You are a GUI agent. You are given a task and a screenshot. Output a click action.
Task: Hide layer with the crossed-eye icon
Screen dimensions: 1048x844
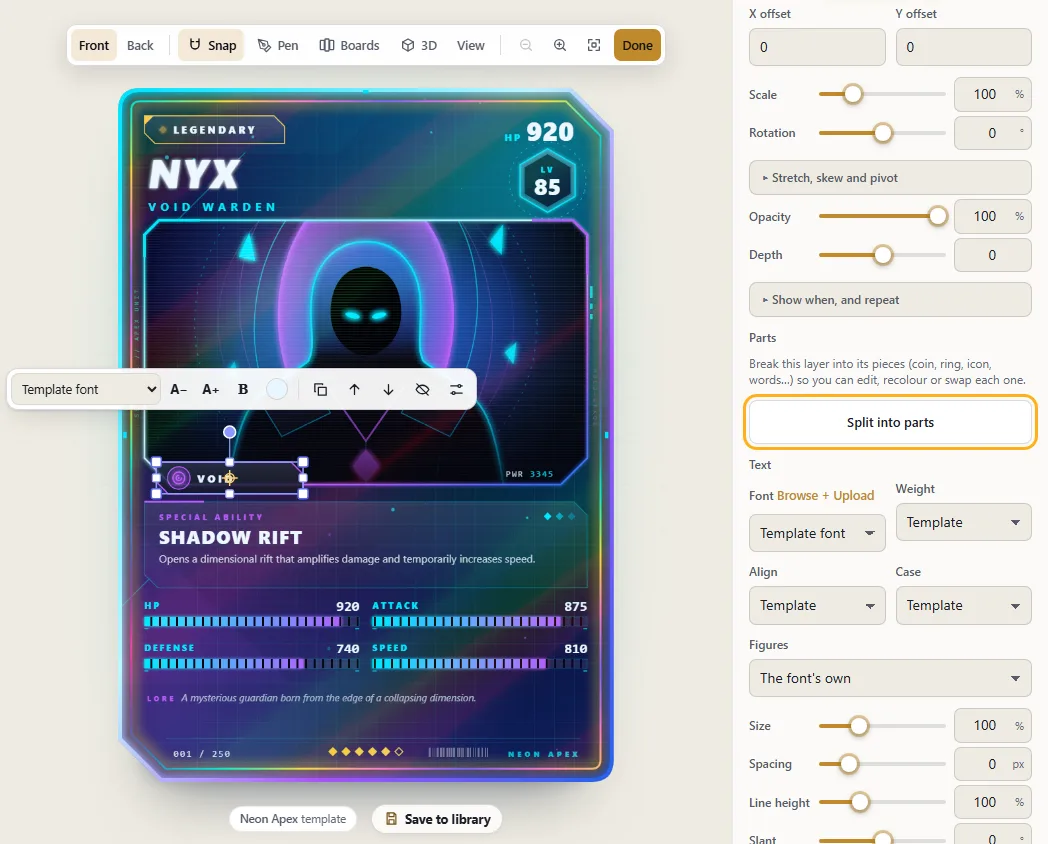click(422, 390)
